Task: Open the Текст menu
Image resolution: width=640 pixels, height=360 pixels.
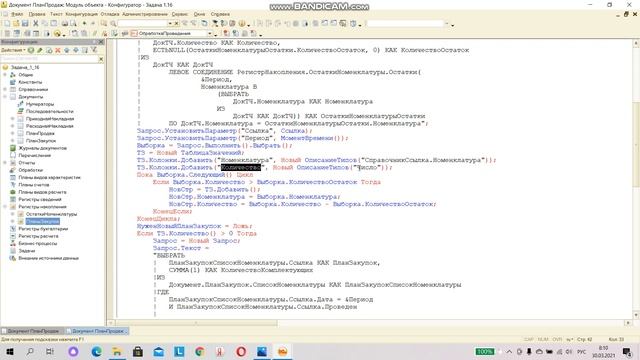Action: coord(56,14)
